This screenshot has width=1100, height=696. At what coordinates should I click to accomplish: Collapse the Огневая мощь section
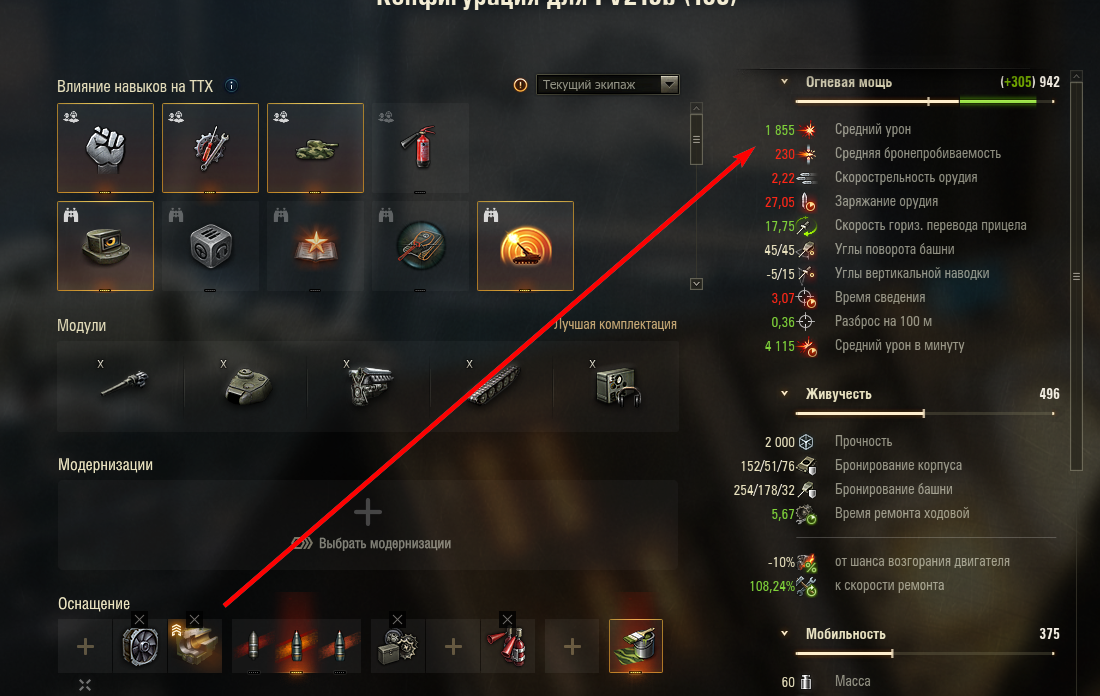784,82
